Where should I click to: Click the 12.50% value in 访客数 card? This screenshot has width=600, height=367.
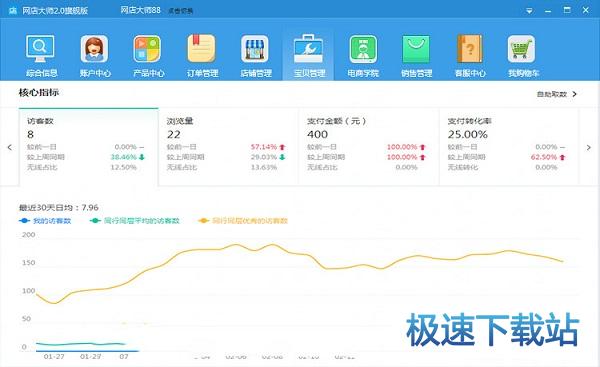pyautogui.click(x=124, y=167)
